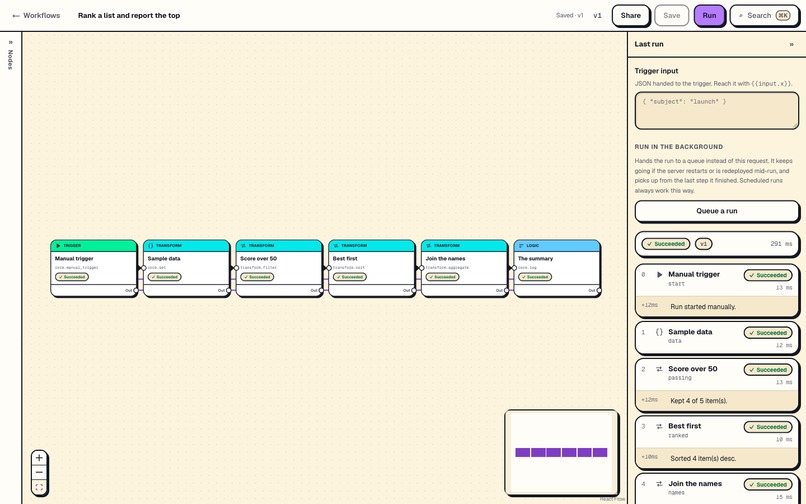
Task: Click Succeeded badge of Sample data log step
Action: coord(768,333)
